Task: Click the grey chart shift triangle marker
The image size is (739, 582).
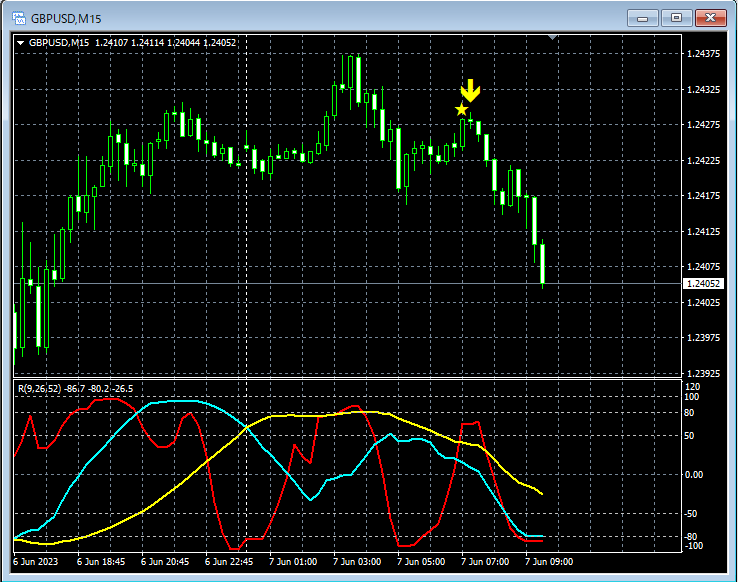Action: click(x=554, y=38)
